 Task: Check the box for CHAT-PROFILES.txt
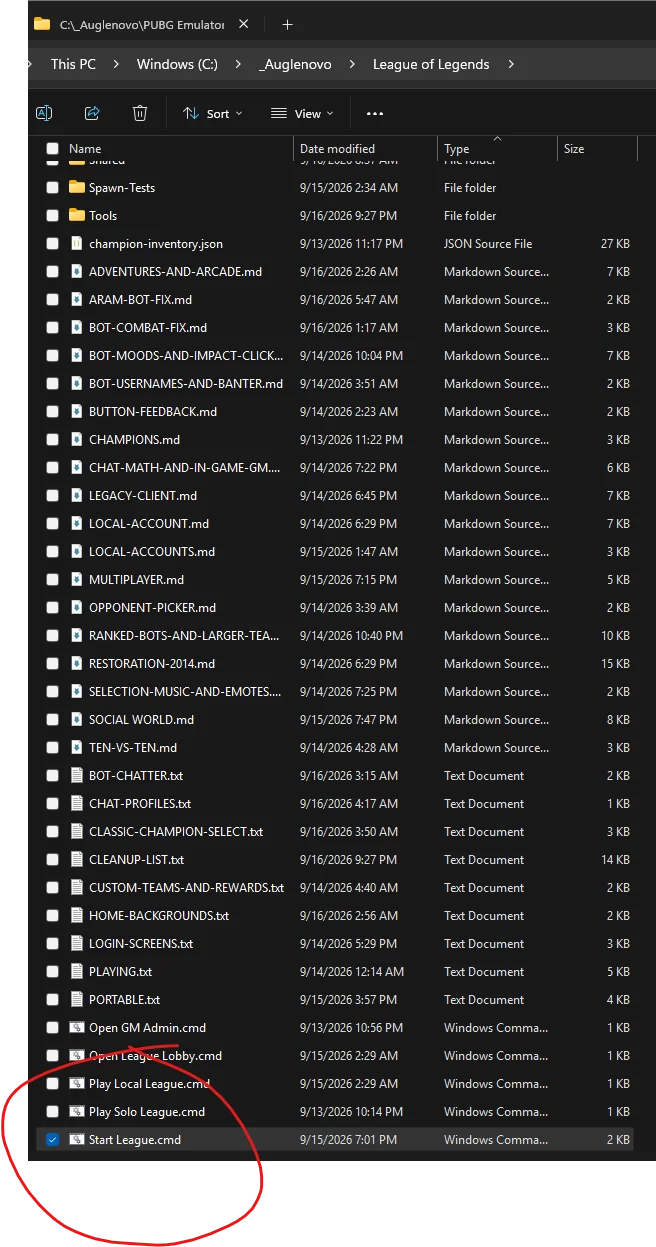52,803
